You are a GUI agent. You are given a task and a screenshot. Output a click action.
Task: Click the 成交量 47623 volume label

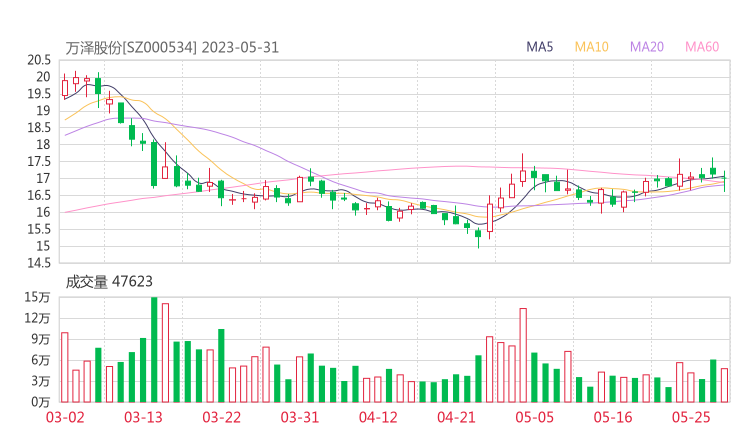(109, 282)
